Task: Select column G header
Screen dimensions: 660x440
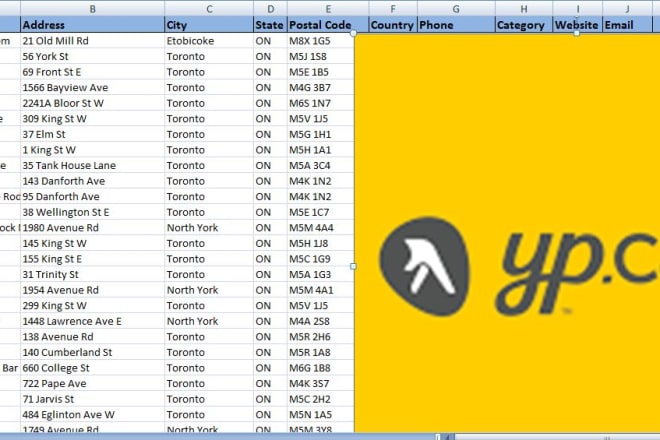Action: 456,8
